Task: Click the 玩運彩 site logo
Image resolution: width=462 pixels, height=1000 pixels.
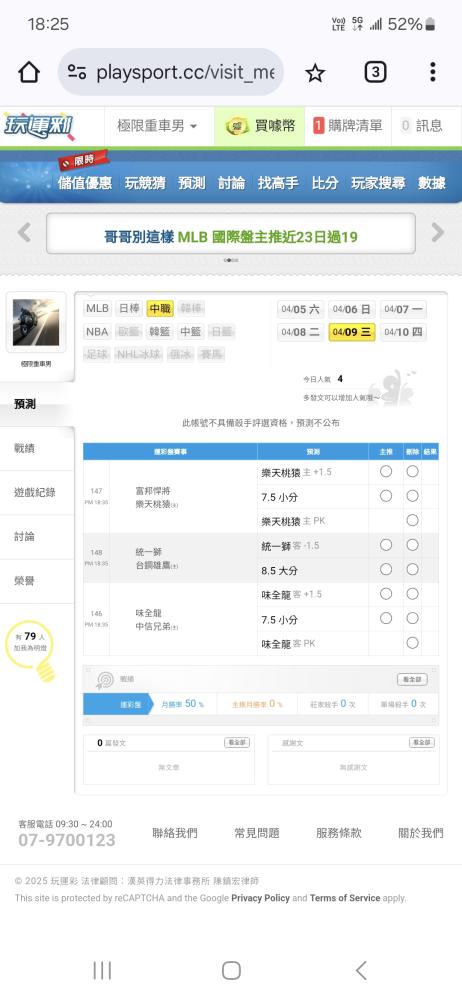Action: pos(38,126)
